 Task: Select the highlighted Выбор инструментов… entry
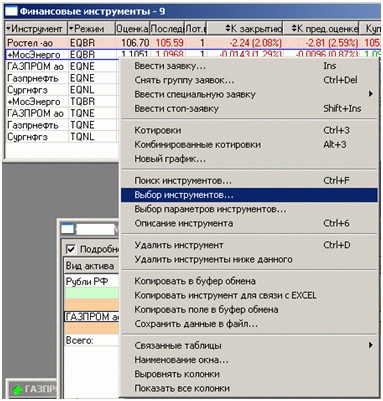pyautogui.click(x=249, y=195)
